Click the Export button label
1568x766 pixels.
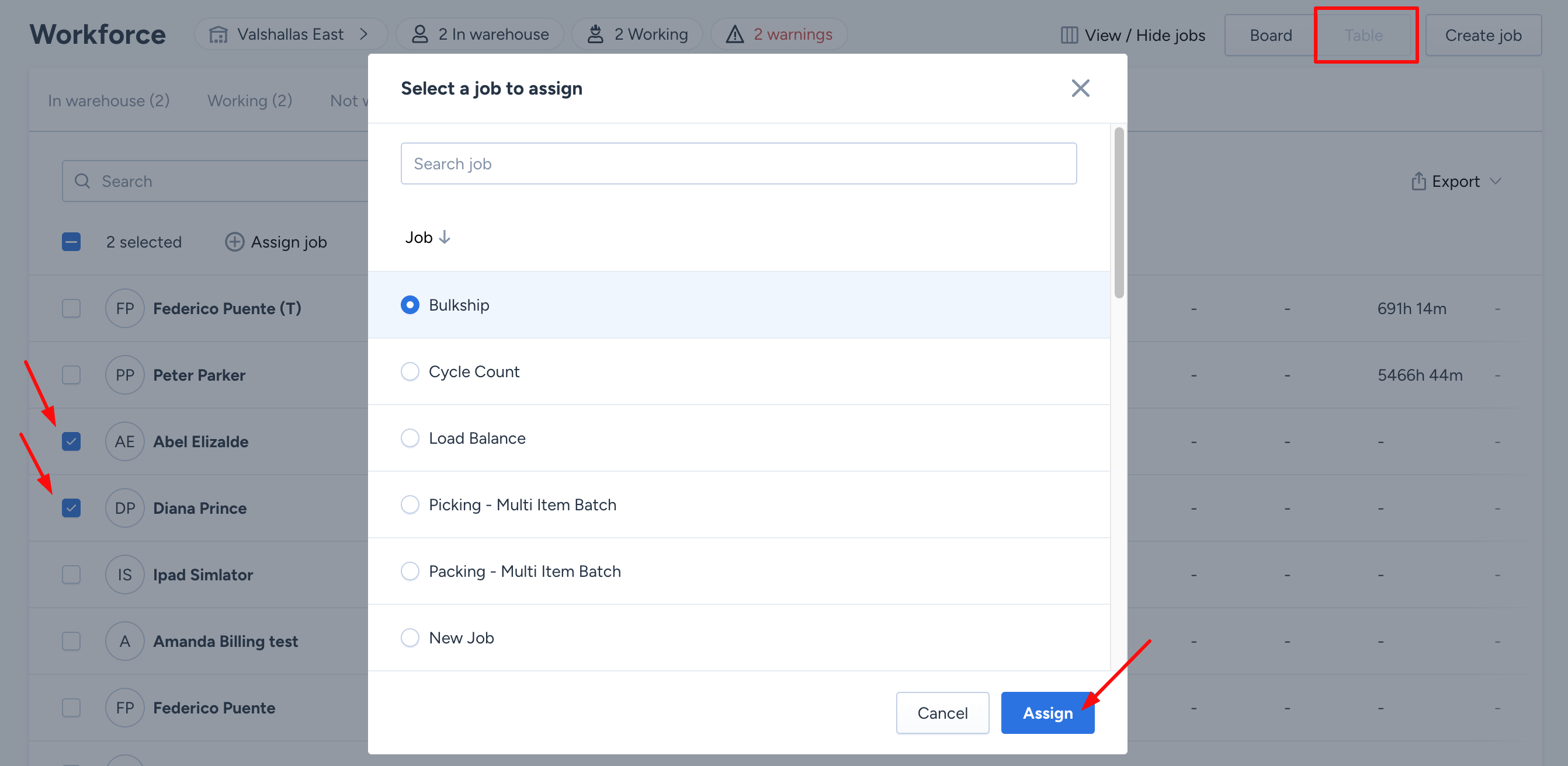coord(1455,182)
